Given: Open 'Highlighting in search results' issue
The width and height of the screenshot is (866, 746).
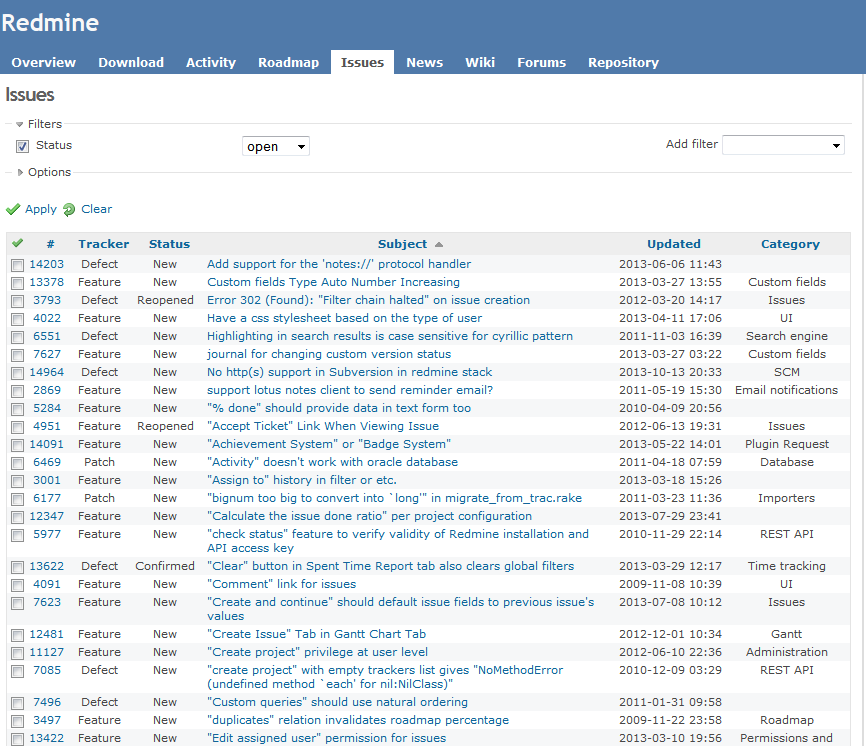Looking at the screenshot, I should pyautogui.click(x=389, y=336).
